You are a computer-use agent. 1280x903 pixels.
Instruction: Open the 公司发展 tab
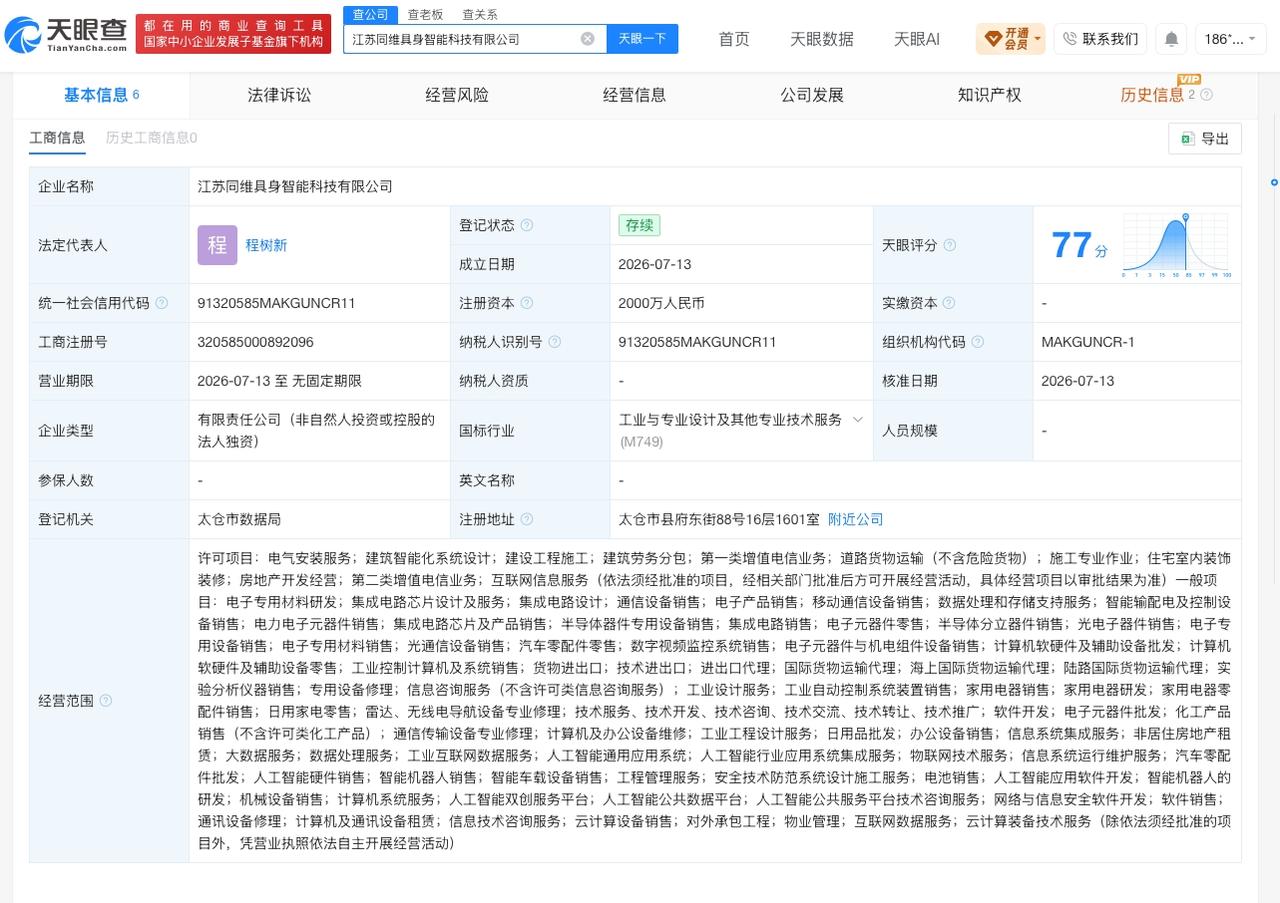pos(812,95)
